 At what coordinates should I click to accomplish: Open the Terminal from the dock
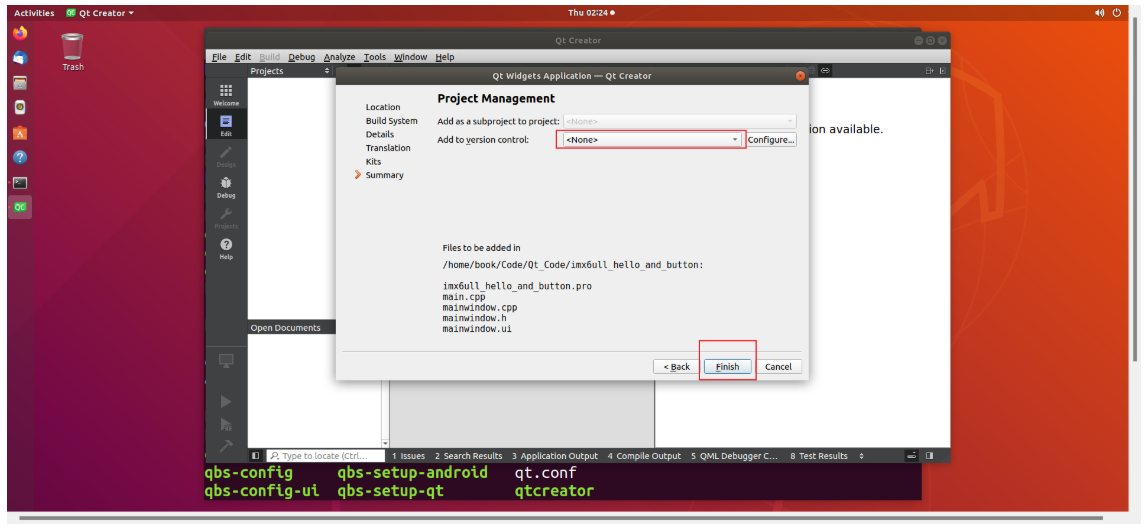[x=20, y=183]
